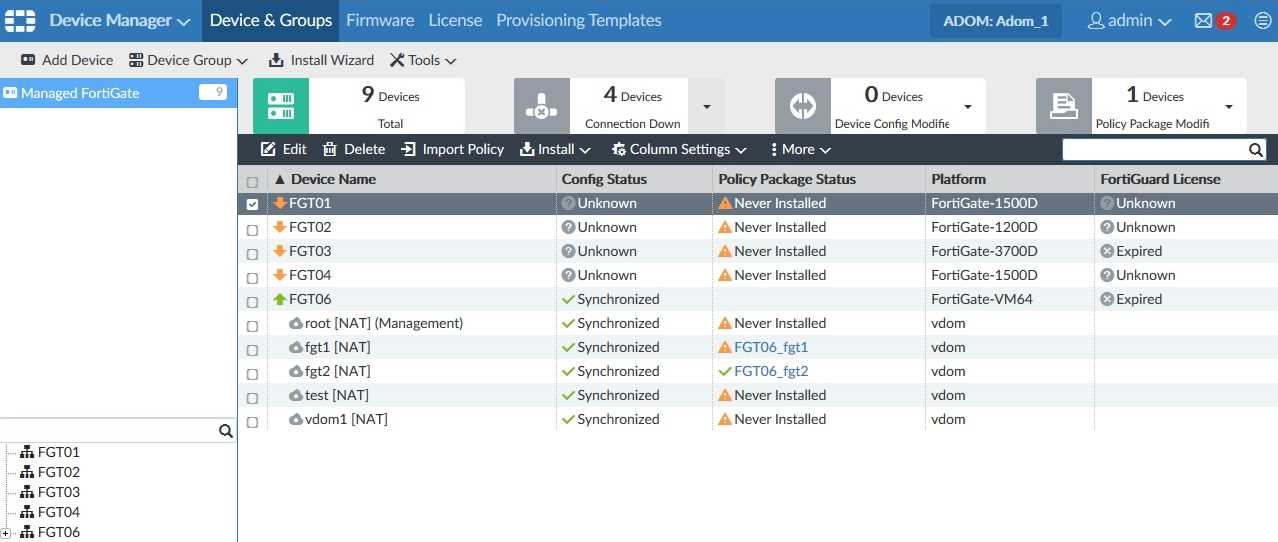This screenshot has width=1278, height=542.
Task: Click the hamburger menu icon at top right
Action: point(1262,20)
